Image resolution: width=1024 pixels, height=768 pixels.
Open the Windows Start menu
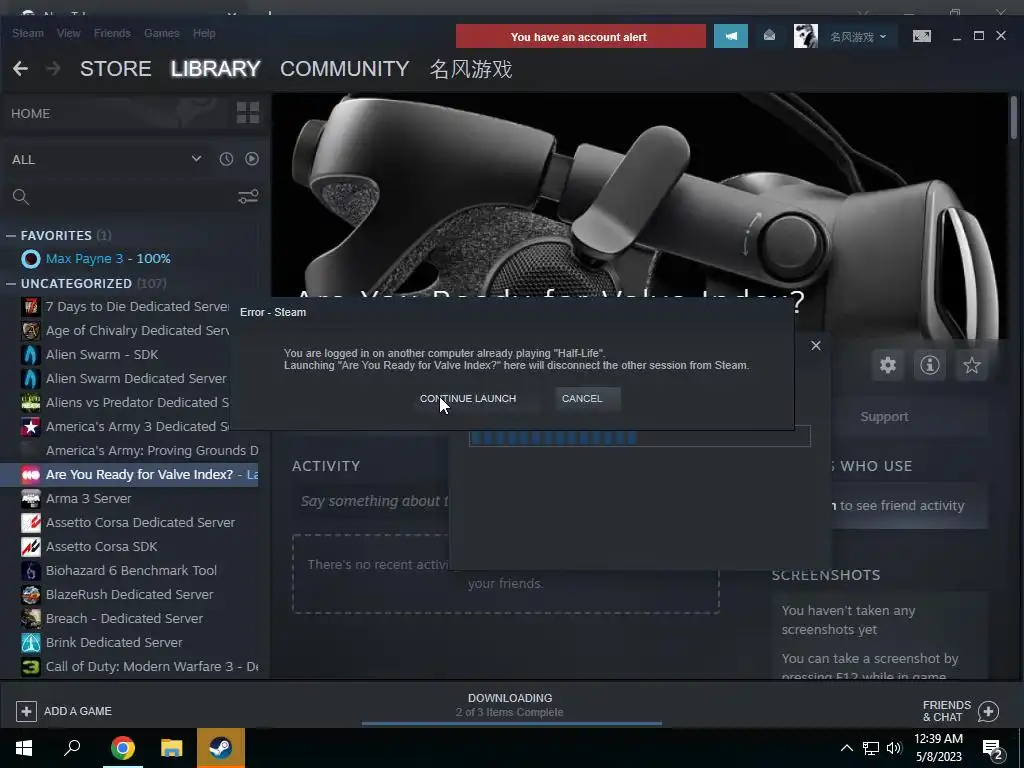click(x=24, y=748)
